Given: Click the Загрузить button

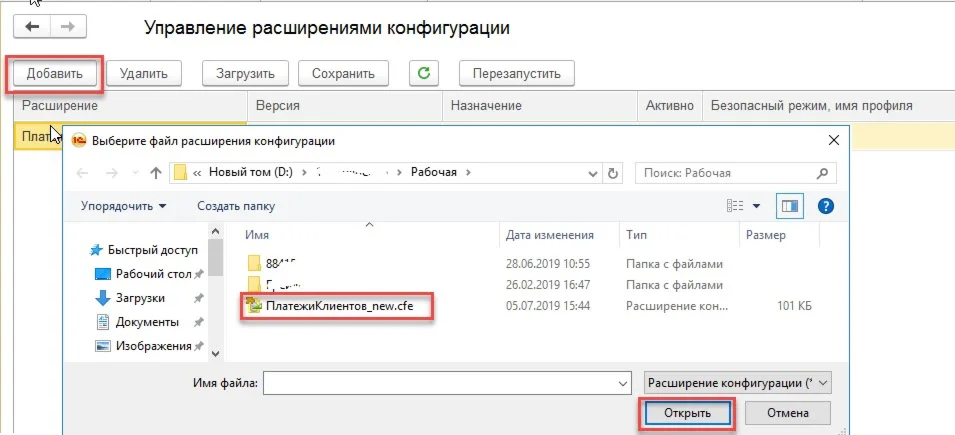Looking at the screenshot, I should [x=245, y=74].
